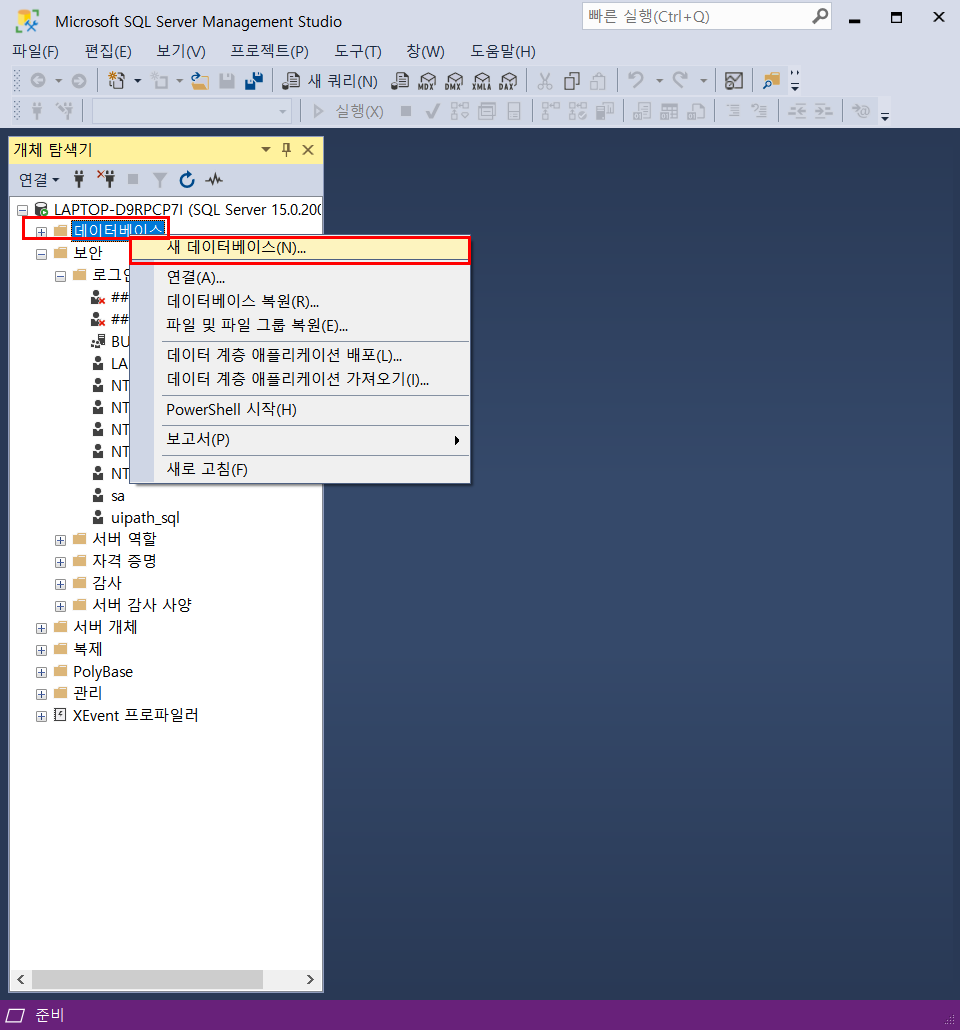
Task: Click the Filter funnel icon
Action: coord(160,179)
